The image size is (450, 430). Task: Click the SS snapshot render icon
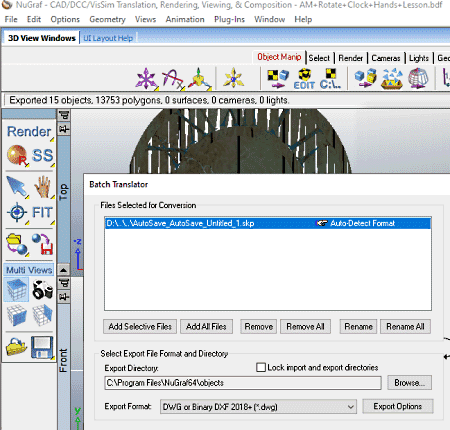[42, 155]
